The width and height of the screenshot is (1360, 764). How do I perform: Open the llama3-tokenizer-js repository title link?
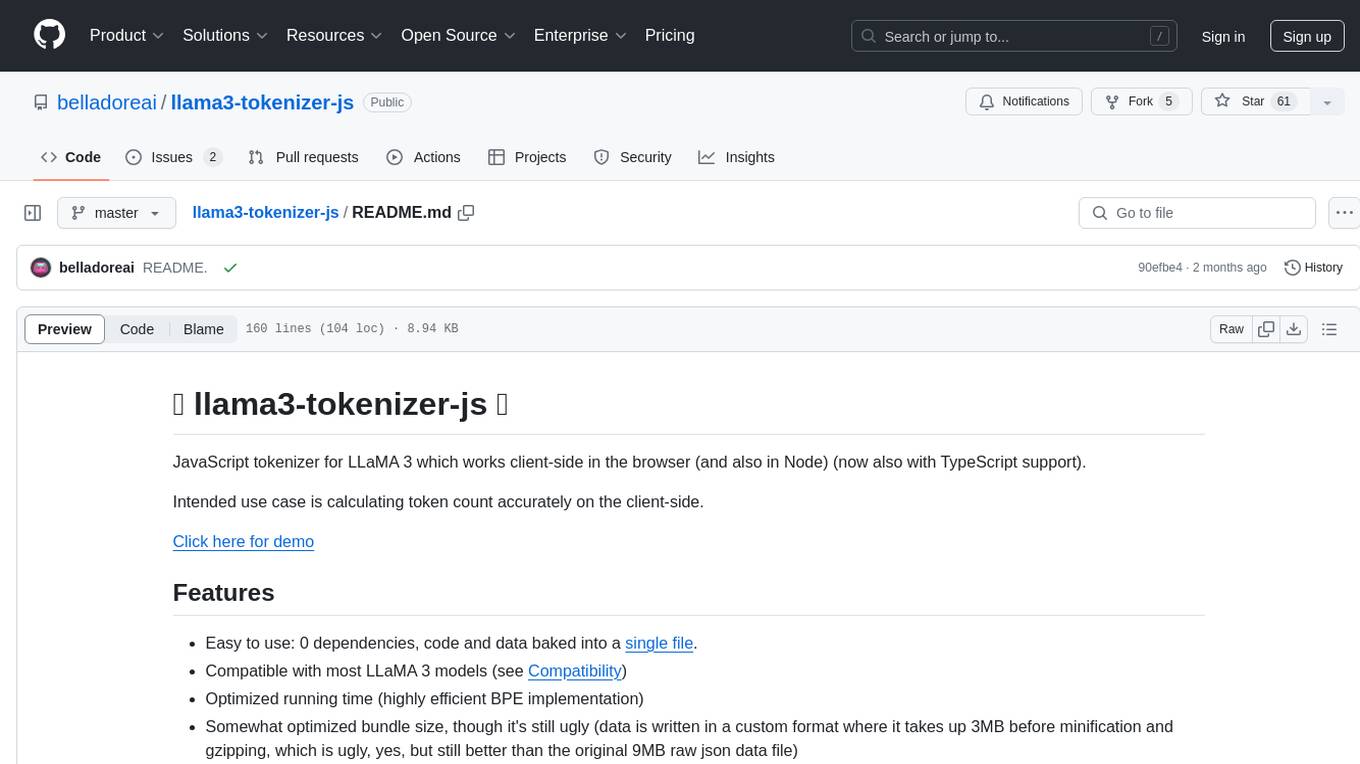tap(262, 102)
